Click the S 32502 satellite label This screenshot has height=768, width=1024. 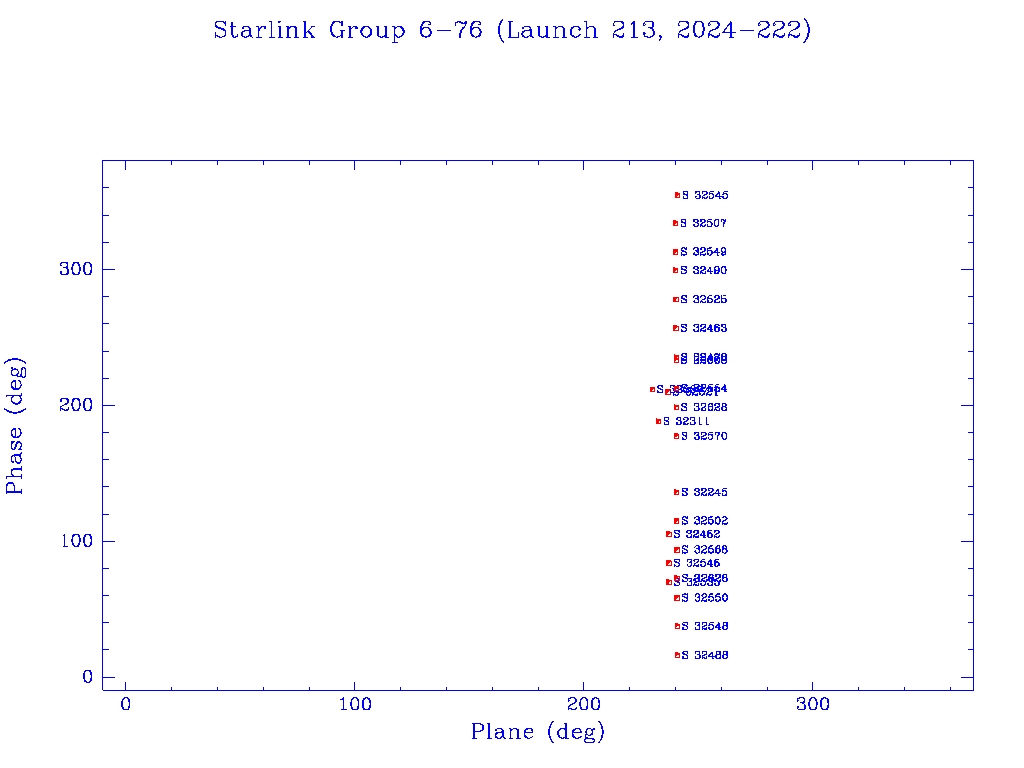pos(705,521)
